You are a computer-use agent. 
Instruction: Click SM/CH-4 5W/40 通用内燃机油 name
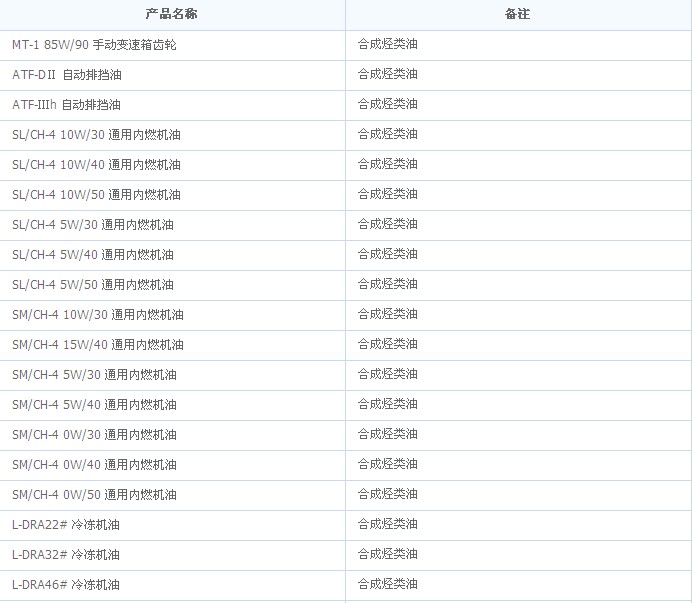94,405
